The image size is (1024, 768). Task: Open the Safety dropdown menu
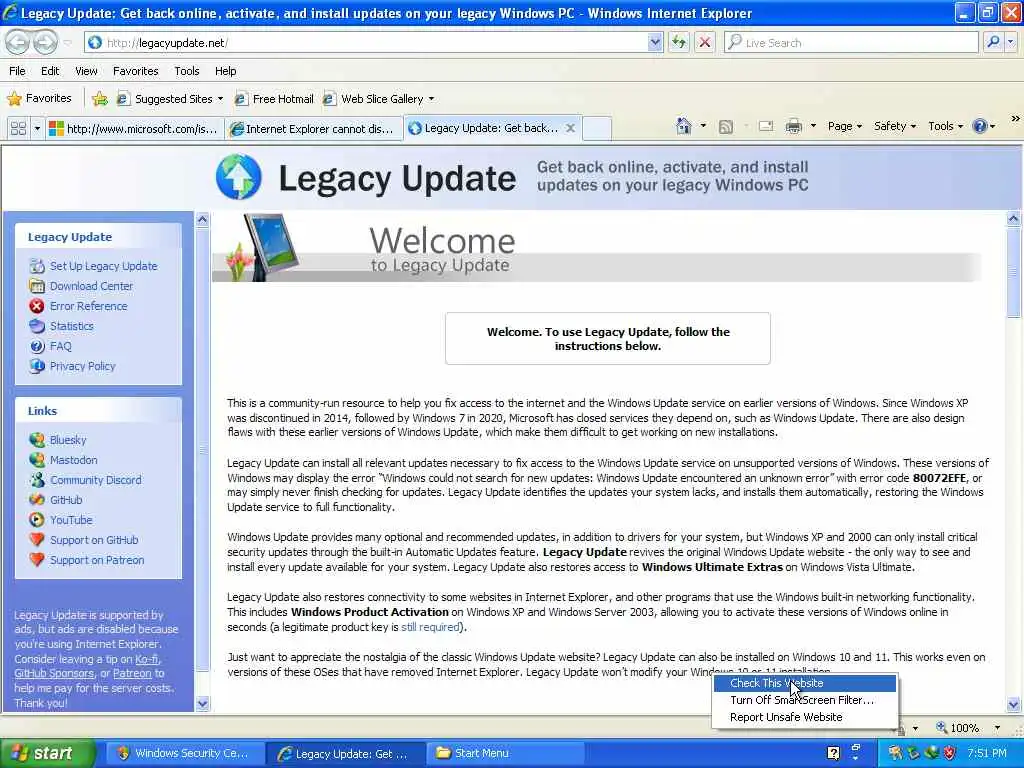point(895,126)
